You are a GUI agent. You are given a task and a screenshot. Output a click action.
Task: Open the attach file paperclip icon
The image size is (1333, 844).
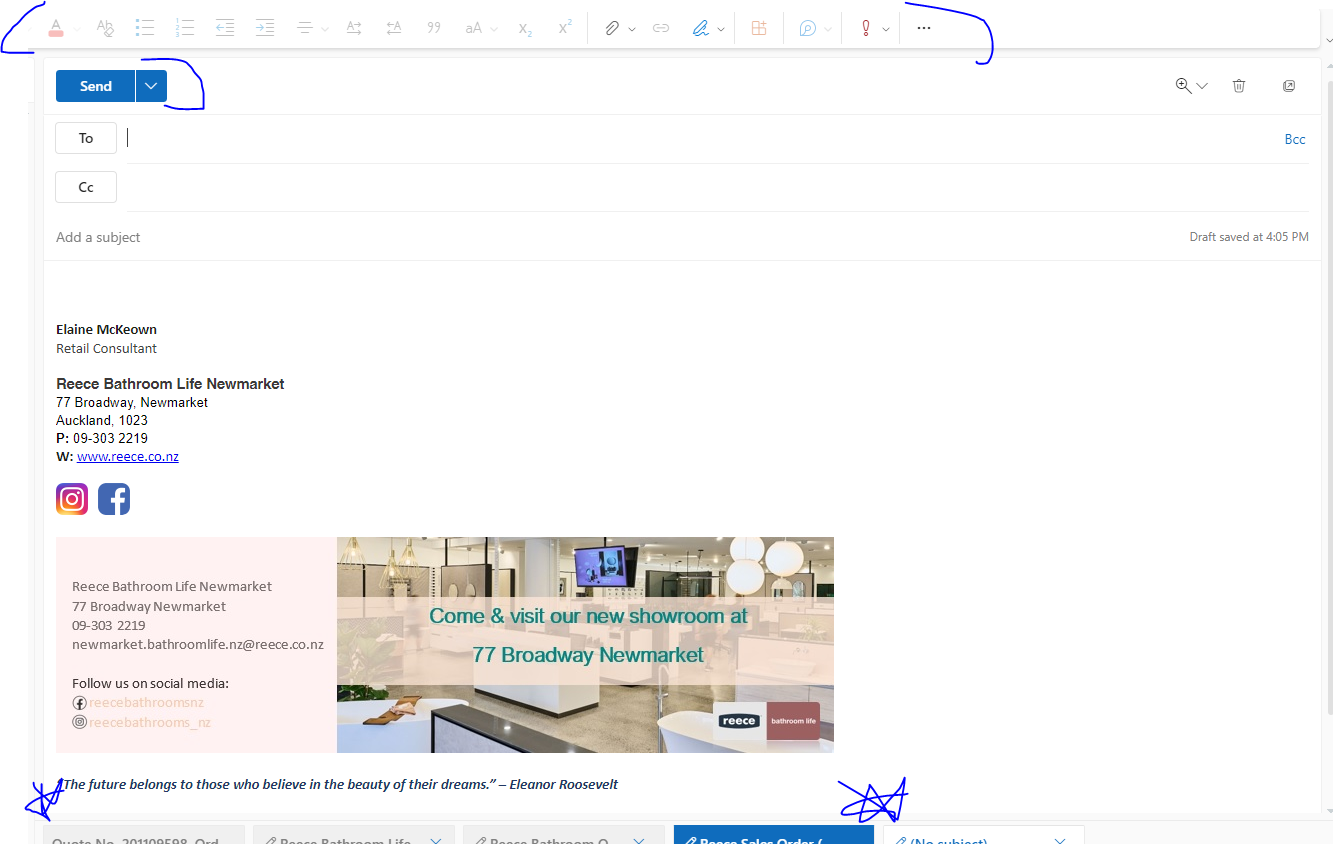[613, 28]
